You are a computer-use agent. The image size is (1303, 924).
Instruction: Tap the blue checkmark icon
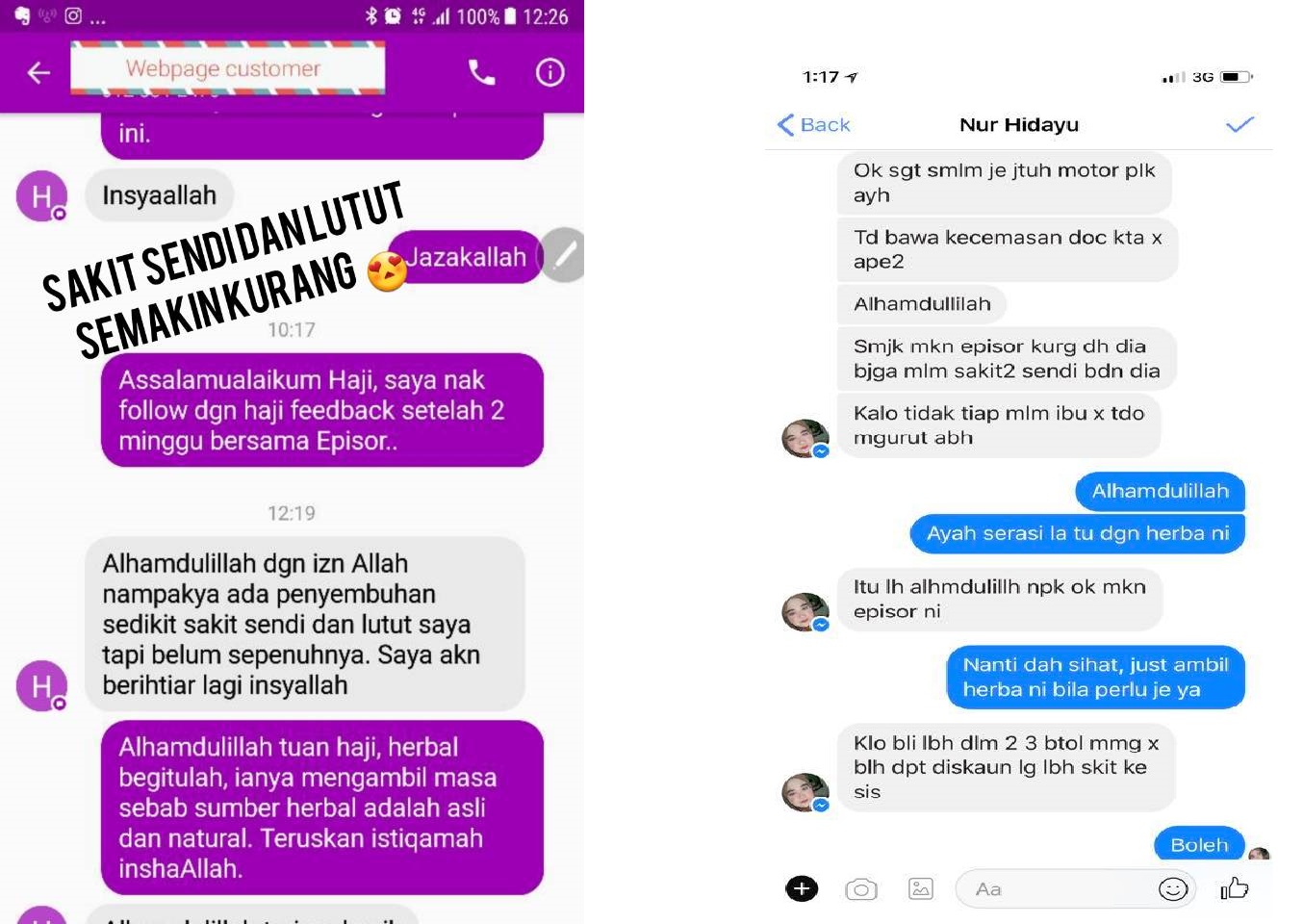click(1239, 124)
